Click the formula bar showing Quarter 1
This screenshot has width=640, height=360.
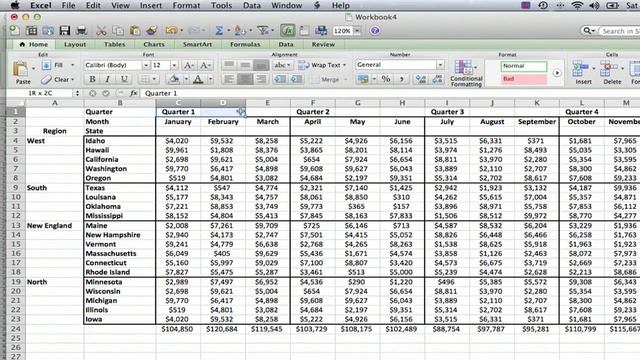point(390,93)
